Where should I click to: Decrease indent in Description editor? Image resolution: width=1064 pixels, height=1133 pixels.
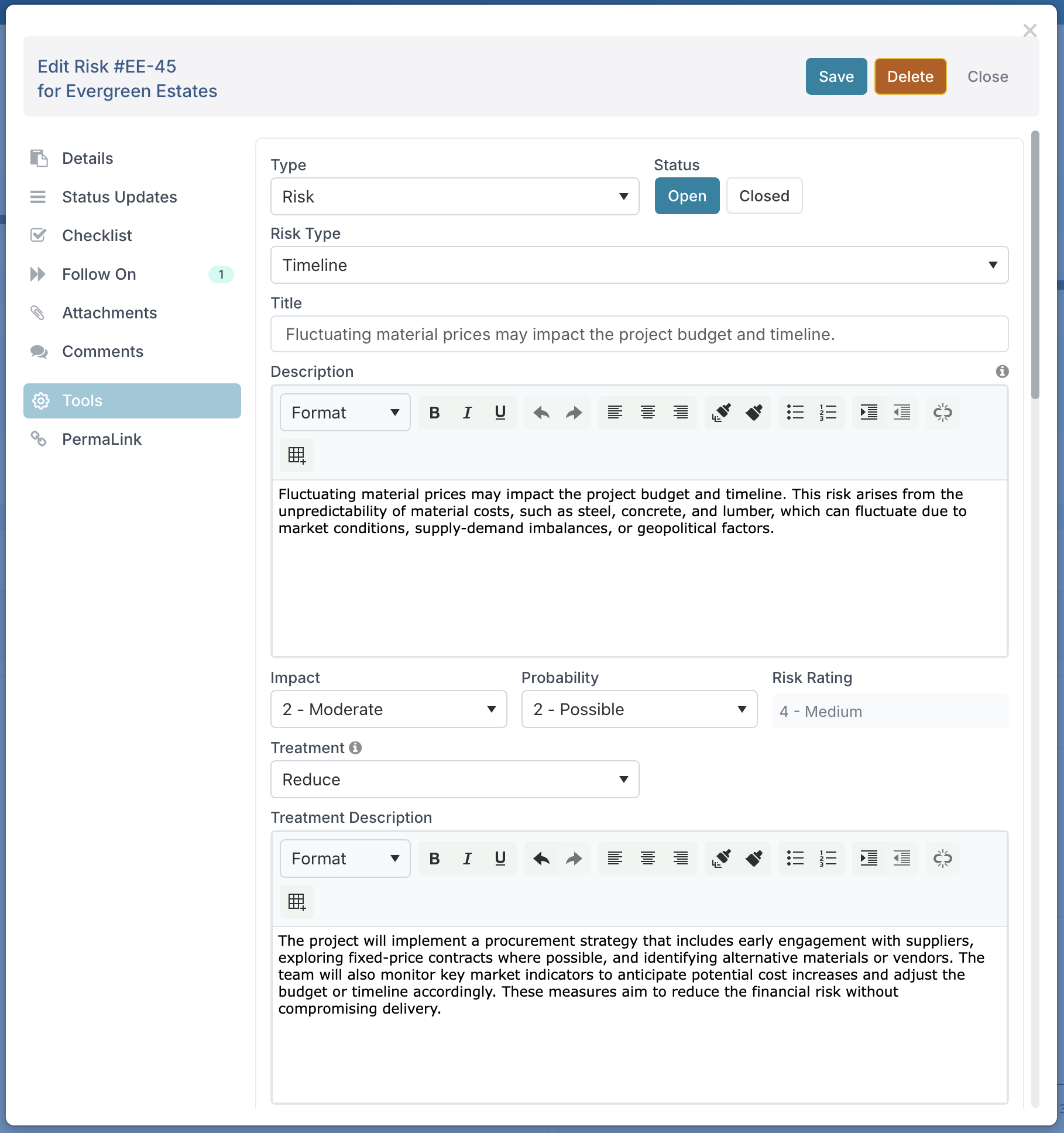[901, 413]
